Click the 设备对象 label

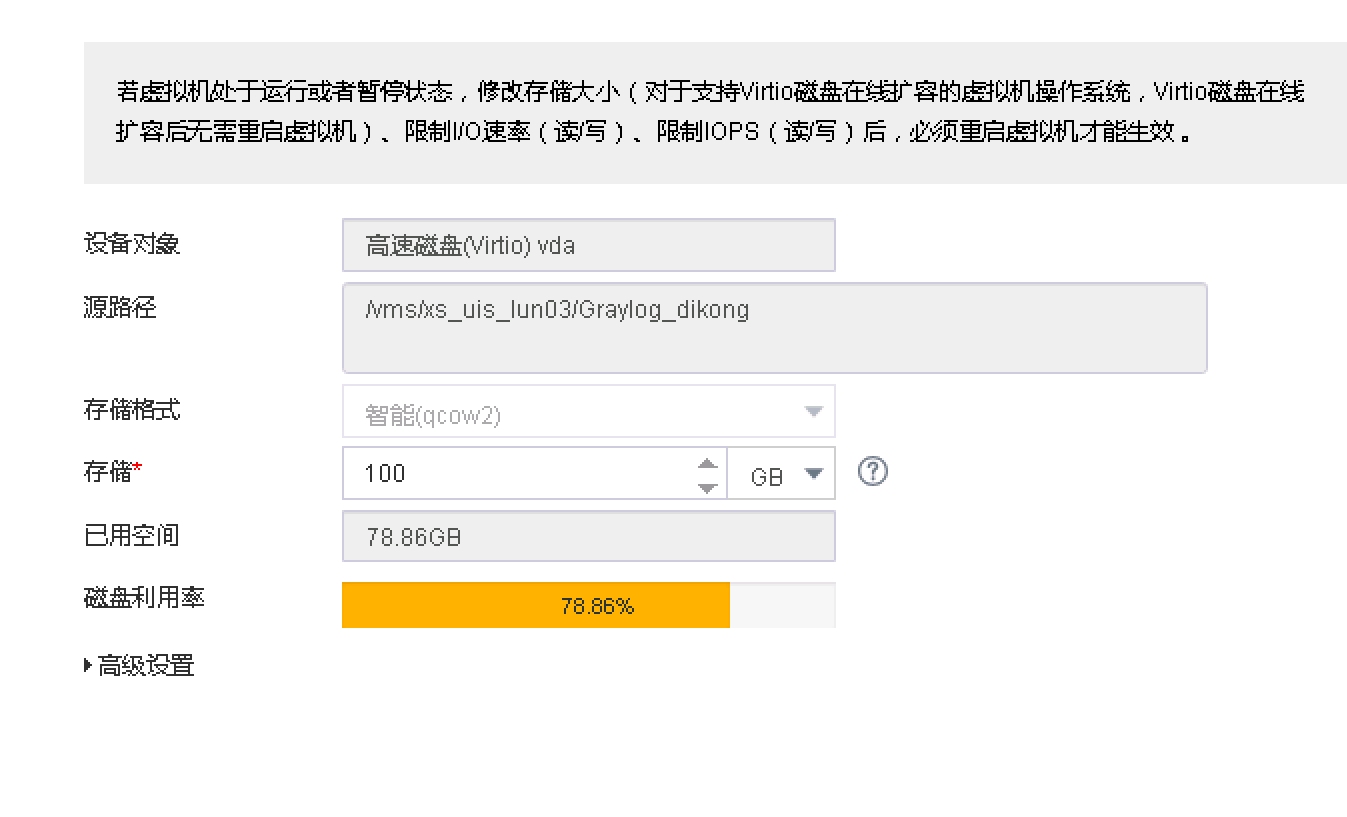(131, 244)
